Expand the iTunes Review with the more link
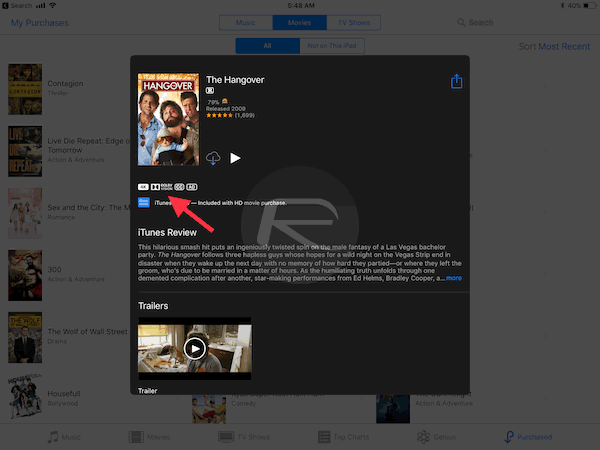600x450 pixels. tap(453, 278)
